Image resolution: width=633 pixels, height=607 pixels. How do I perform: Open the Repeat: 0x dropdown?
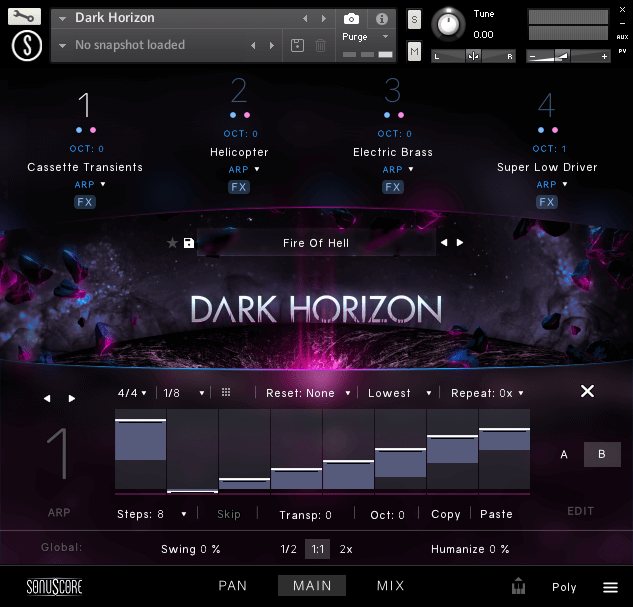487,393
